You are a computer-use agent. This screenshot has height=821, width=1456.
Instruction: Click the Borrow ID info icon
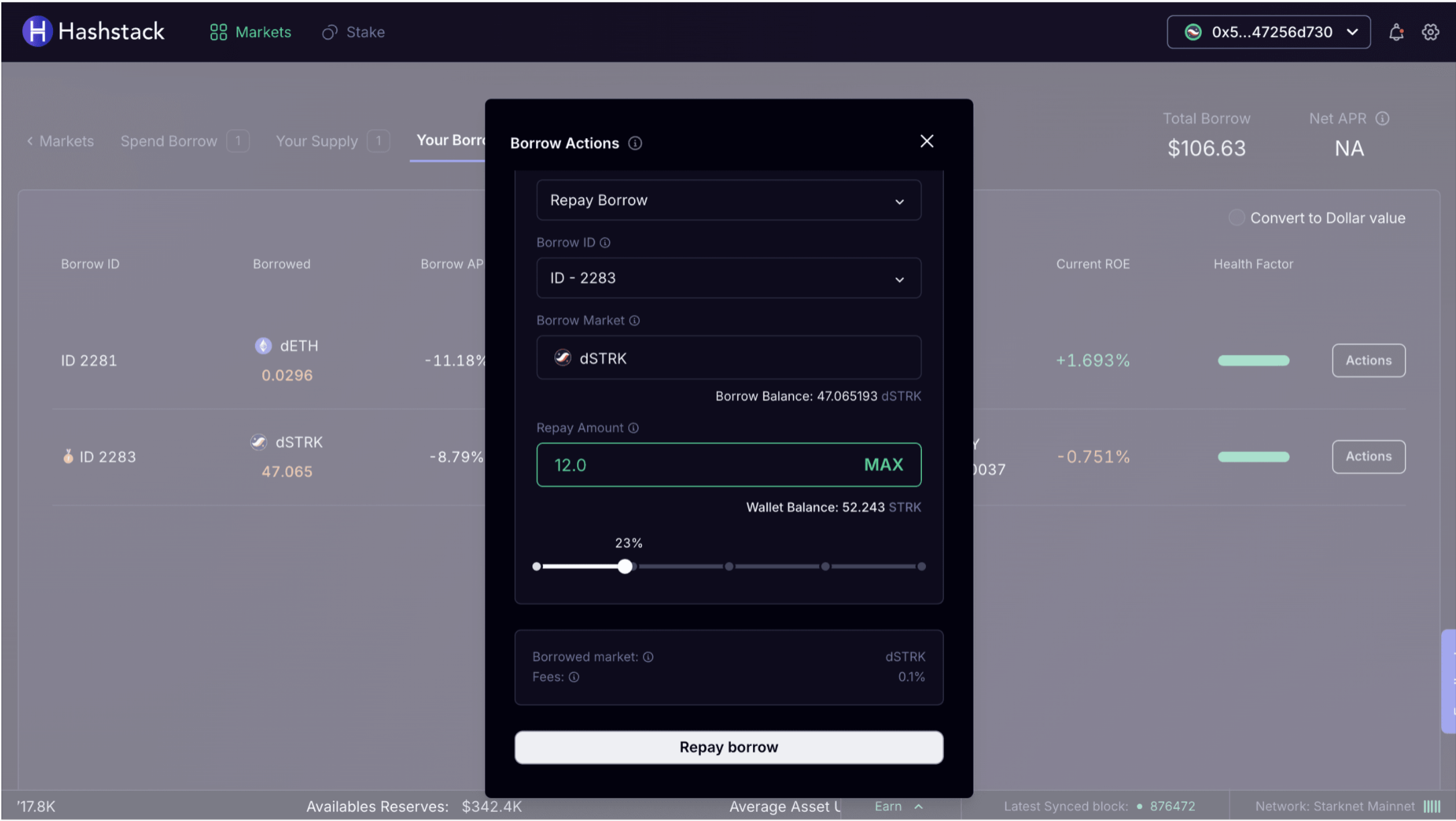pyautogui.click(x=605, y=243)
